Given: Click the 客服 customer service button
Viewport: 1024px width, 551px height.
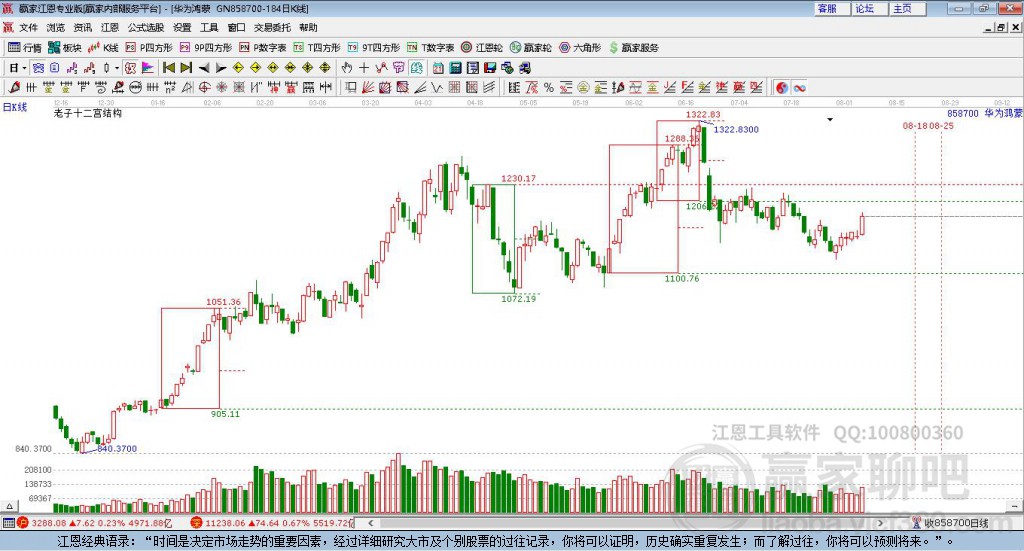Looking at the screenshot, I should click(832, 8).
